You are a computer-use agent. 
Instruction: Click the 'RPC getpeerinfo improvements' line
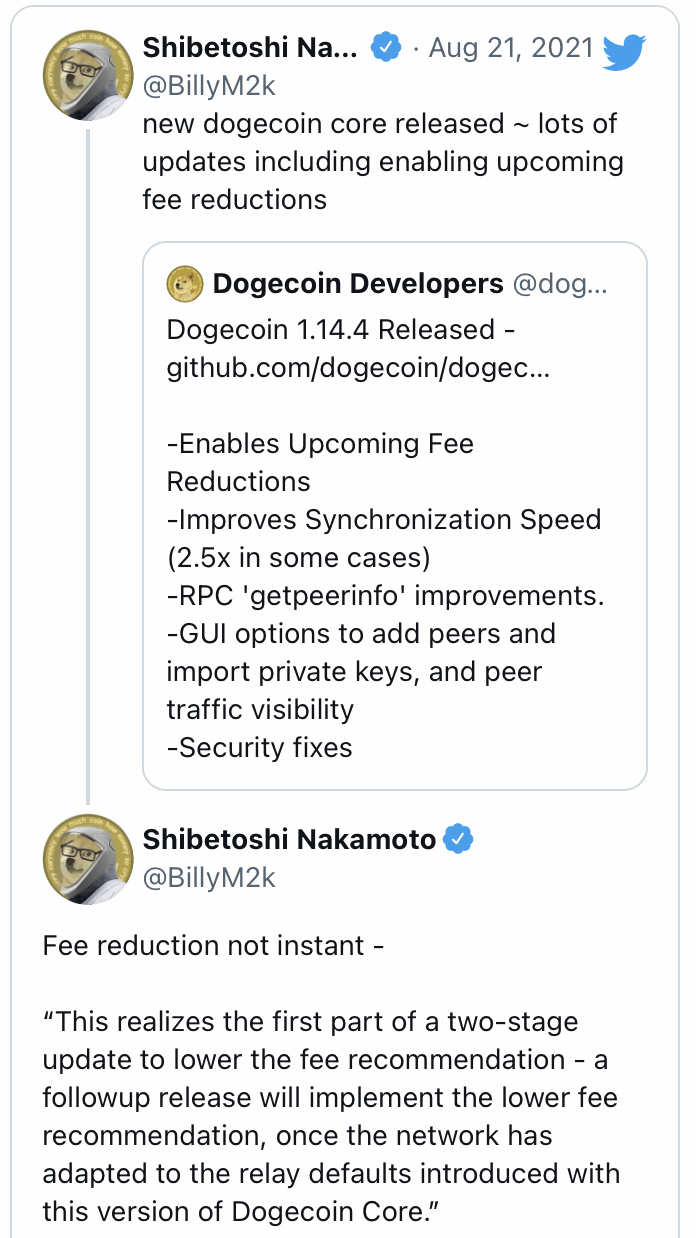[385, 595]
